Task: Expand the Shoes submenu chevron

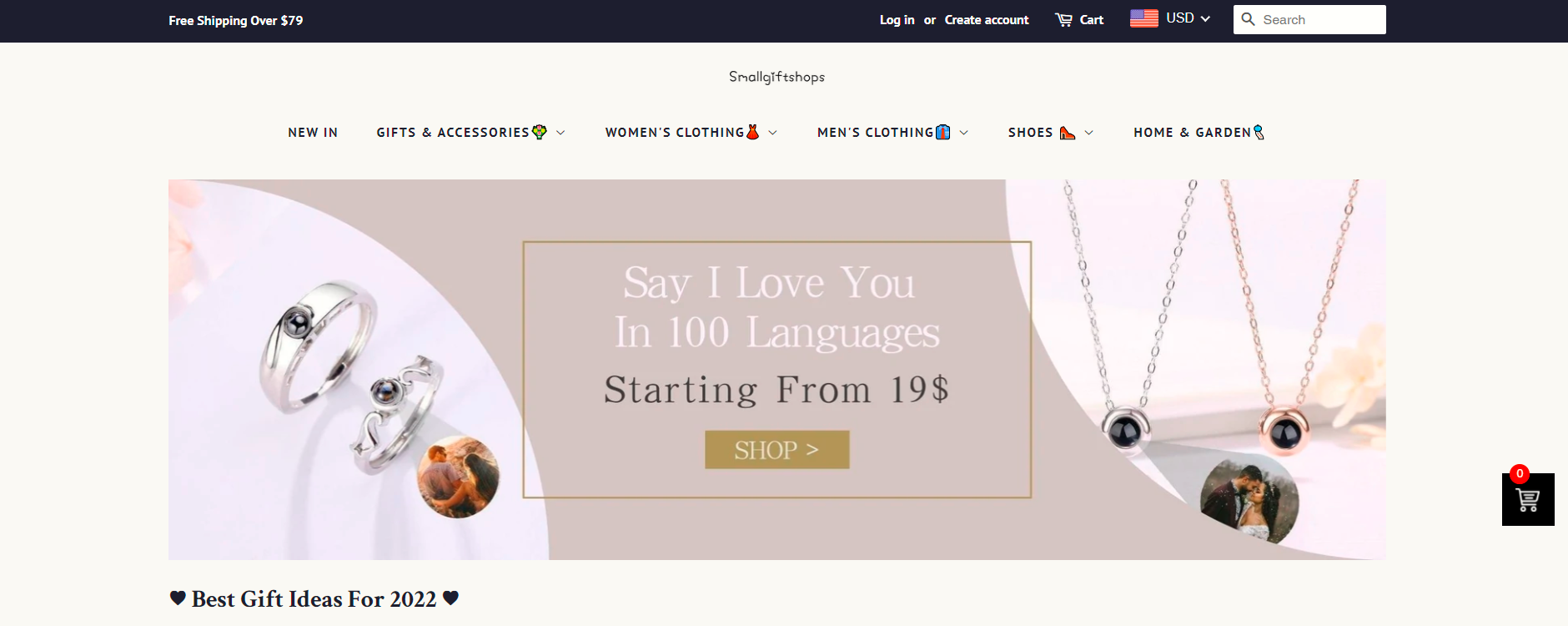Action: tap(1088, 133)
